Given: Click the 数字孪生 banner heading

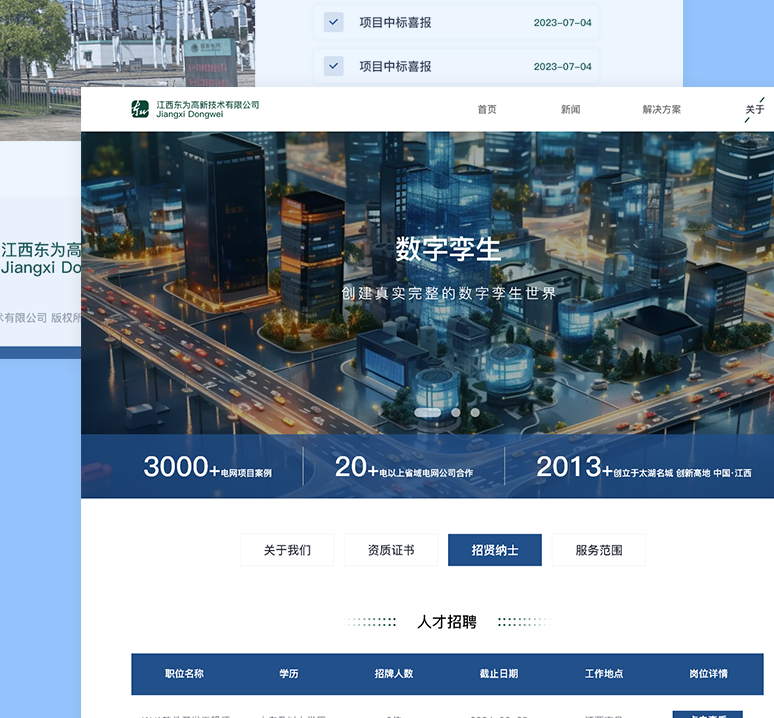Looking at the screenshot, I should coord(448,249).
